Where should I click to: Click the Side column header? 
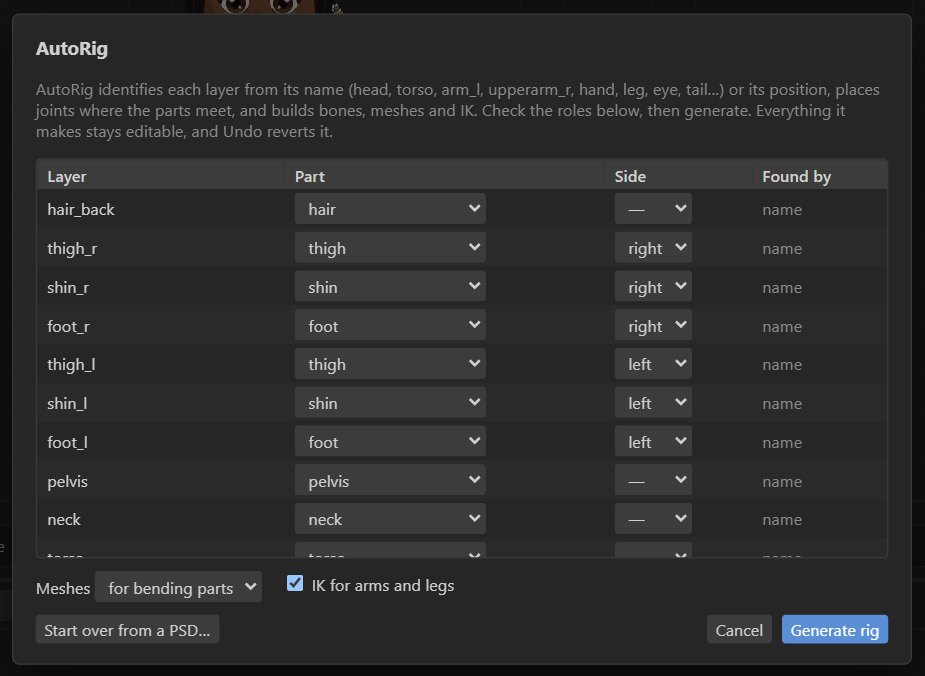click(630, 176)
